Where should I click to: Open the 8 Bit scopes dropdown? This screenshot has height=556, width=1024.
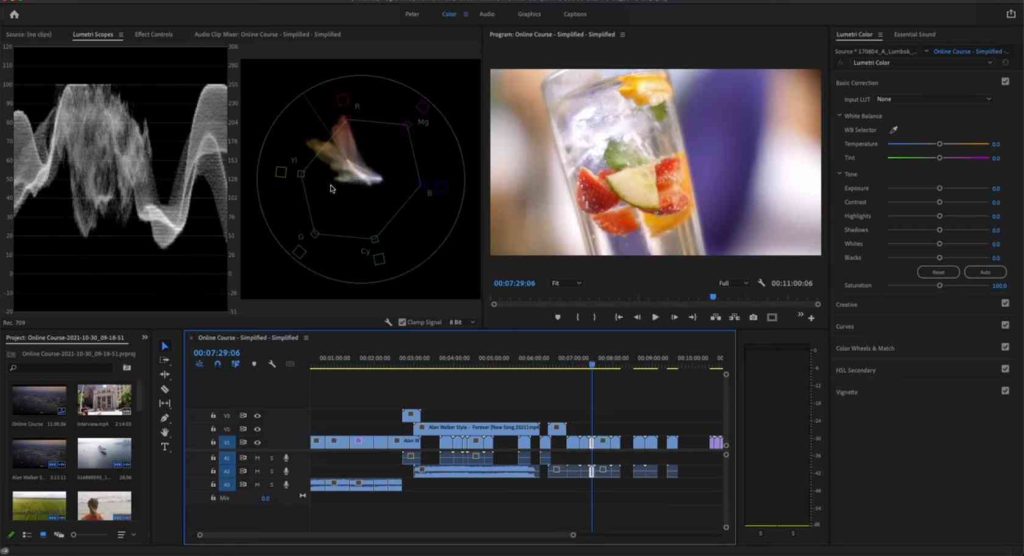tap(462, 322)
